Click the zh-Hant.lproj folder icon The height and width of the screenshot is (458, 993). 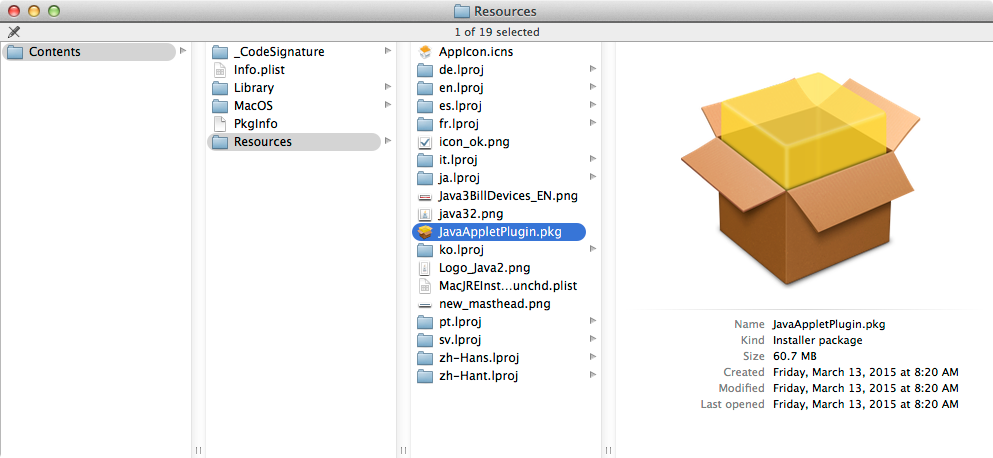[x=425, y=376]
